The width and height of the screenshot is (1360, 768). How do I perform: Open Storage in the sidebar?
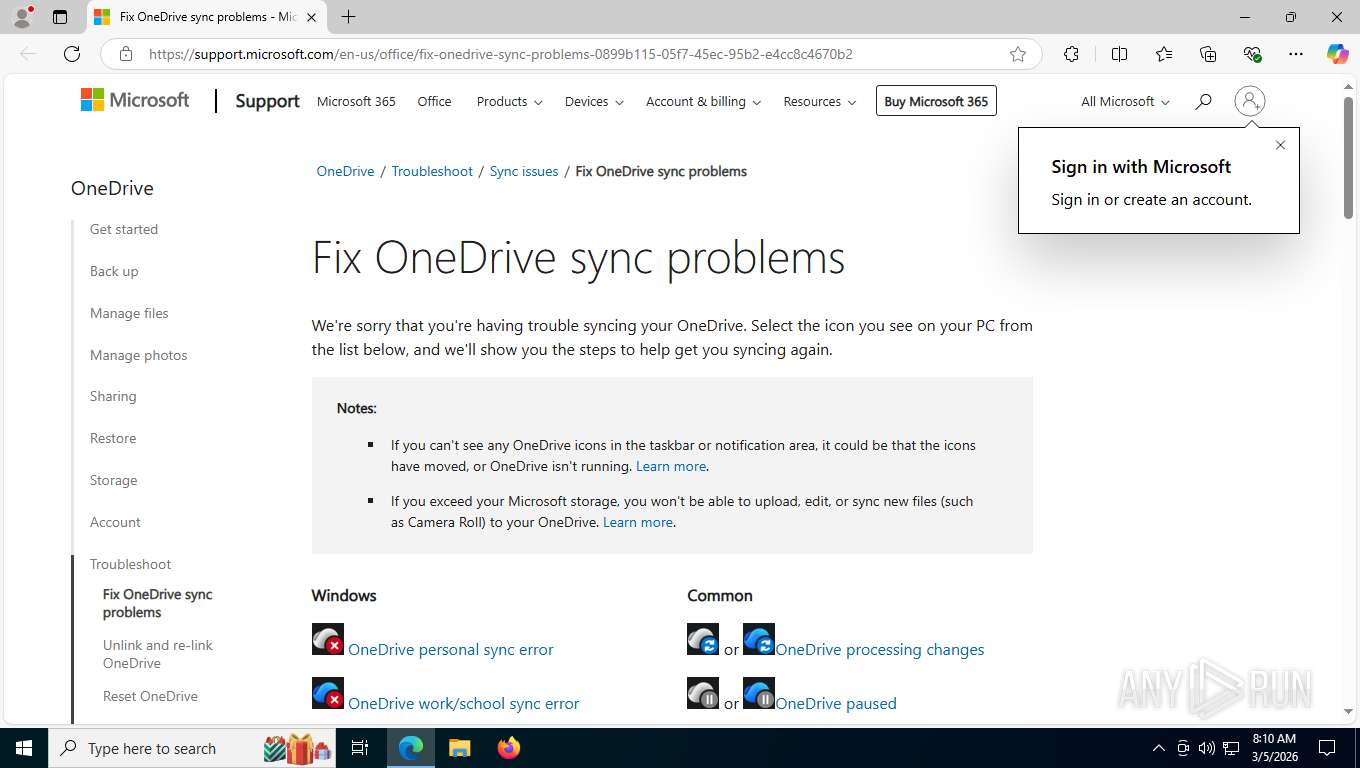[x=113, y=480]
